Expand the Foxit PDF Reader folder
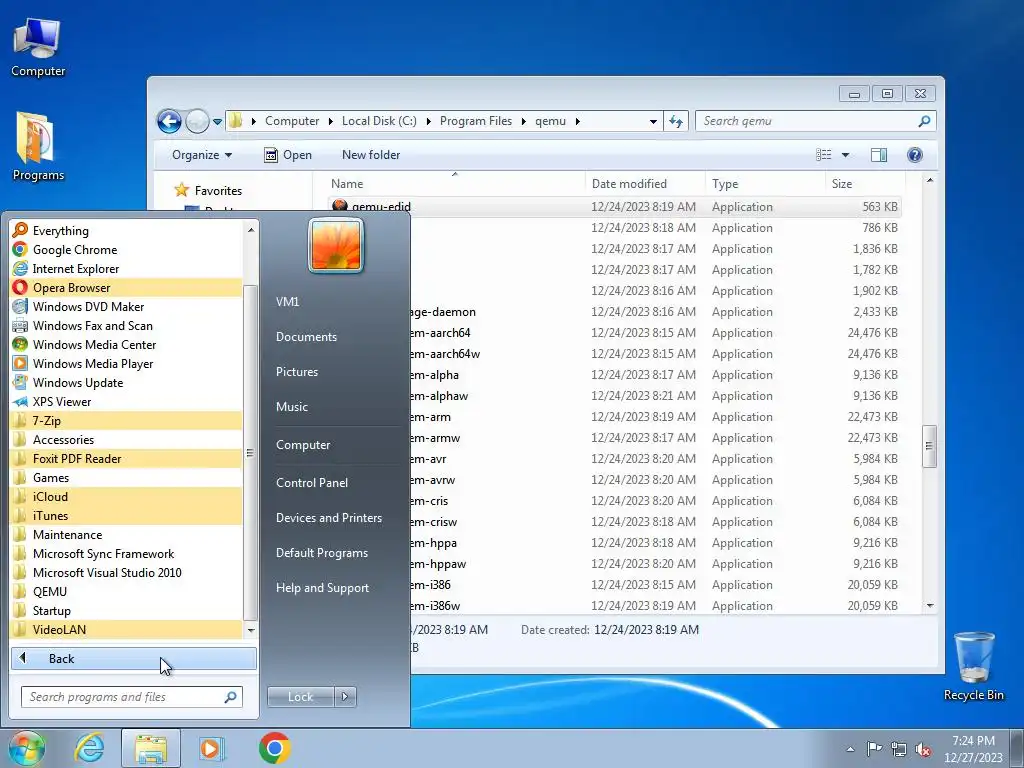Screen dimensions: 1024x768 [x=126, y=458]
